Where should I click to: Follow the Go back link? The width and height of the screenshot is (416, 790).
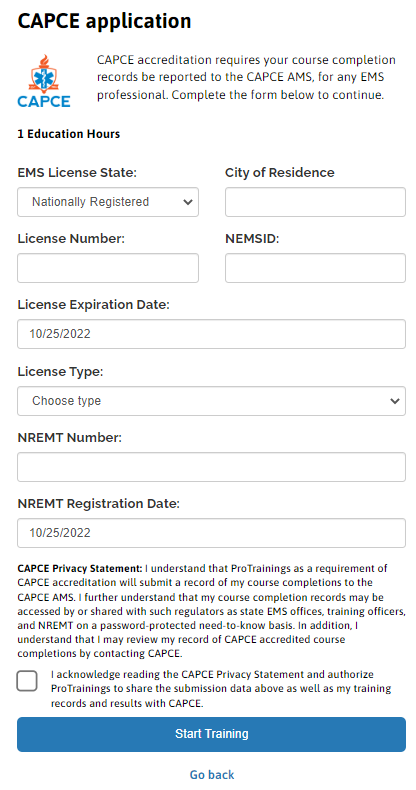(x=212, y=774)
